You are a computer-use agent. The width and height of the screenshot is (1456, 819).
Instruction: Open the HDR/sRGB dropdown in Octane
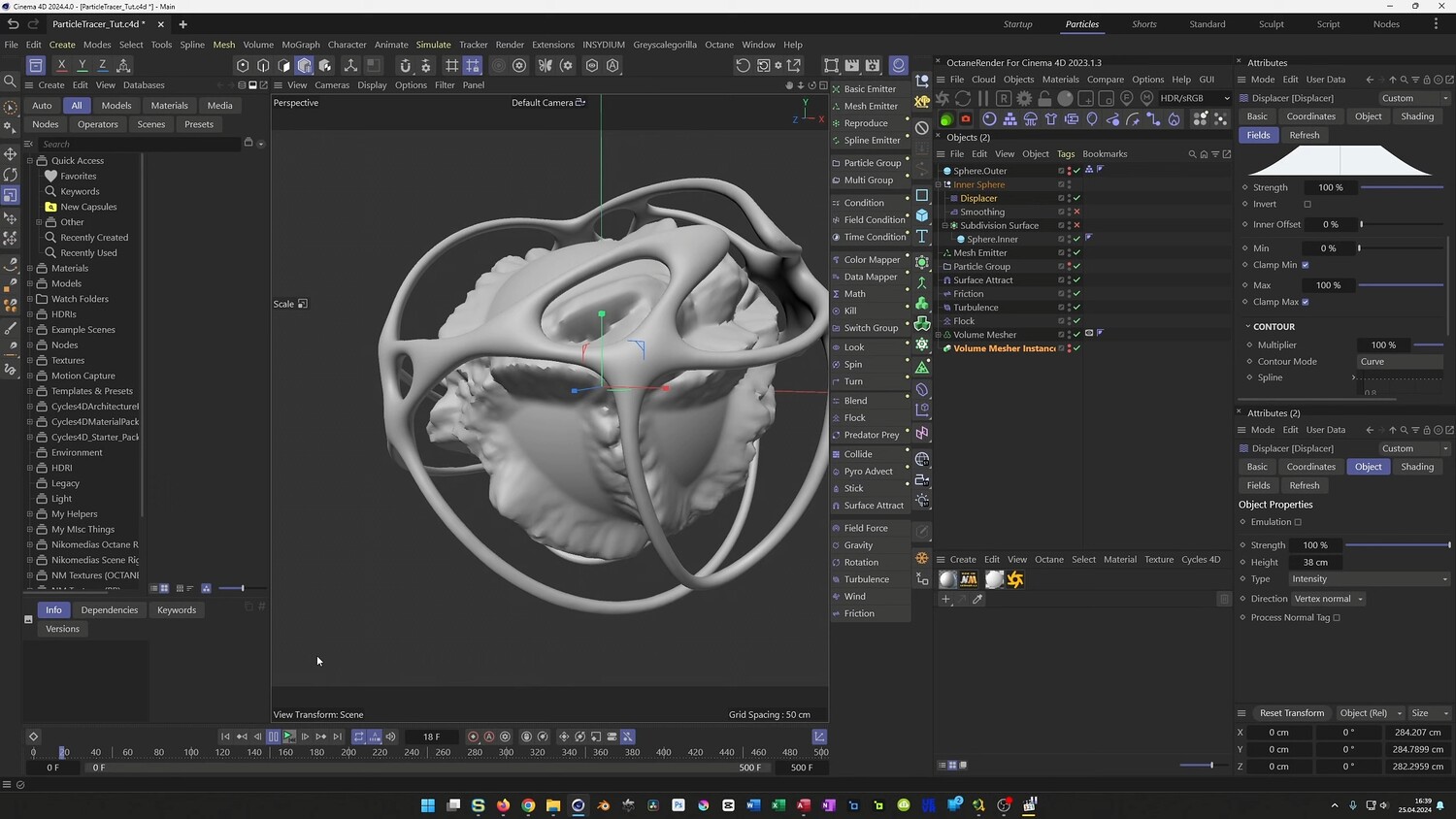[x=1195, y=98]
